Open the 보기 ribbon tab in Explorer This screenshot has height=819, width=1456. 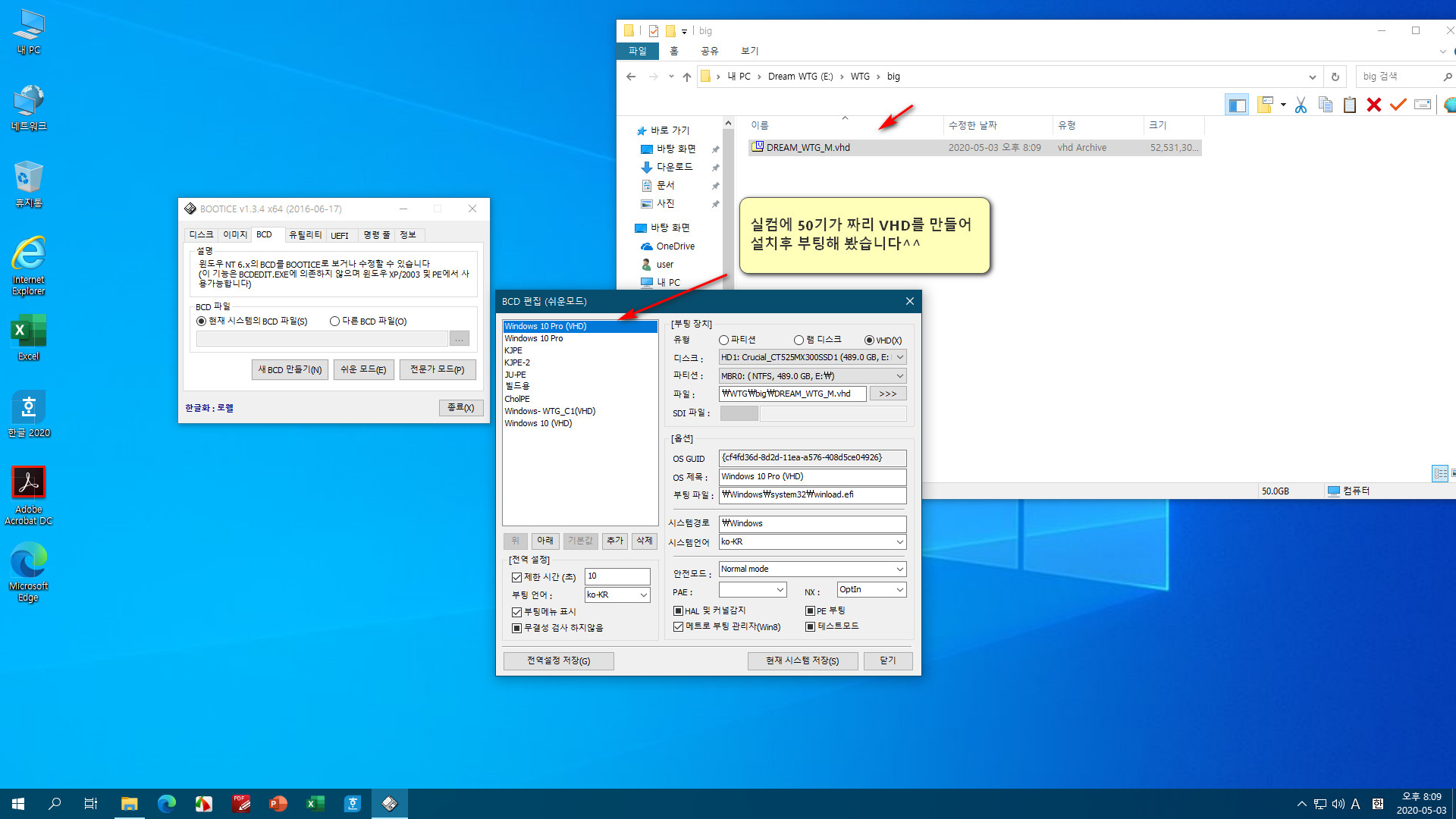pos(749,51)
